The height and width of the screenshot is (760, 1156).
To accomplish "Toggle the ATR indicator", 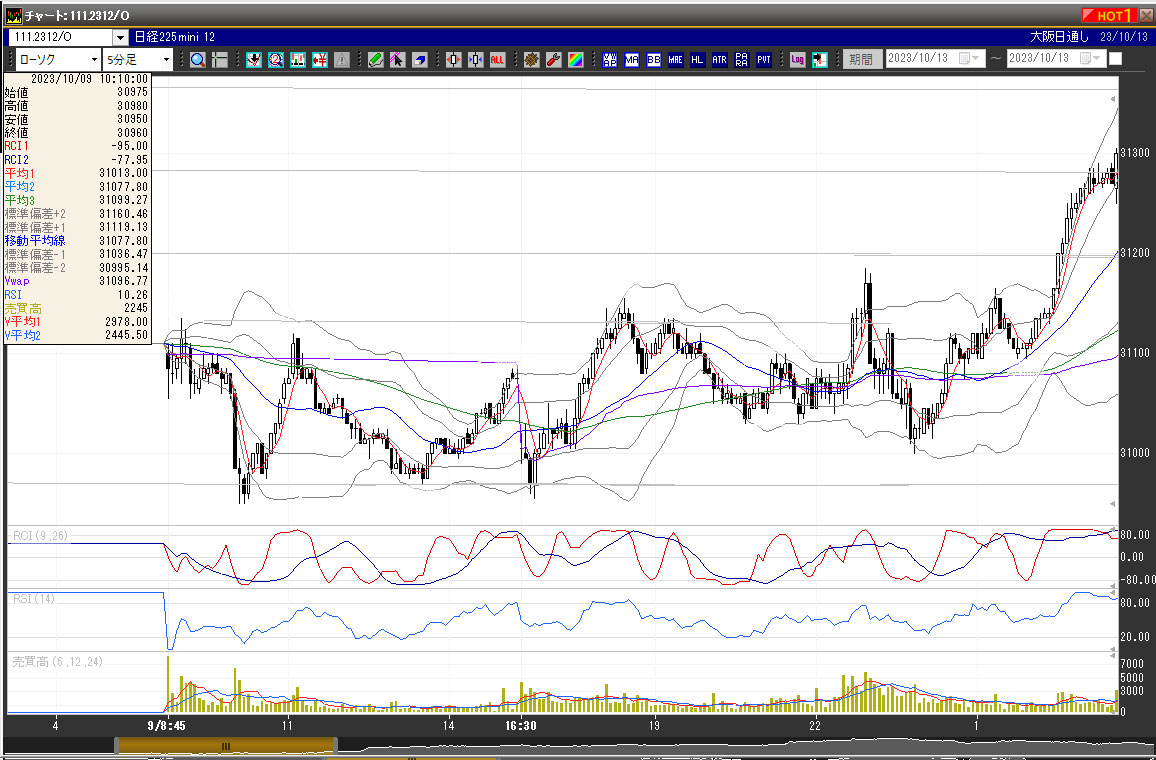I will 720,60.
